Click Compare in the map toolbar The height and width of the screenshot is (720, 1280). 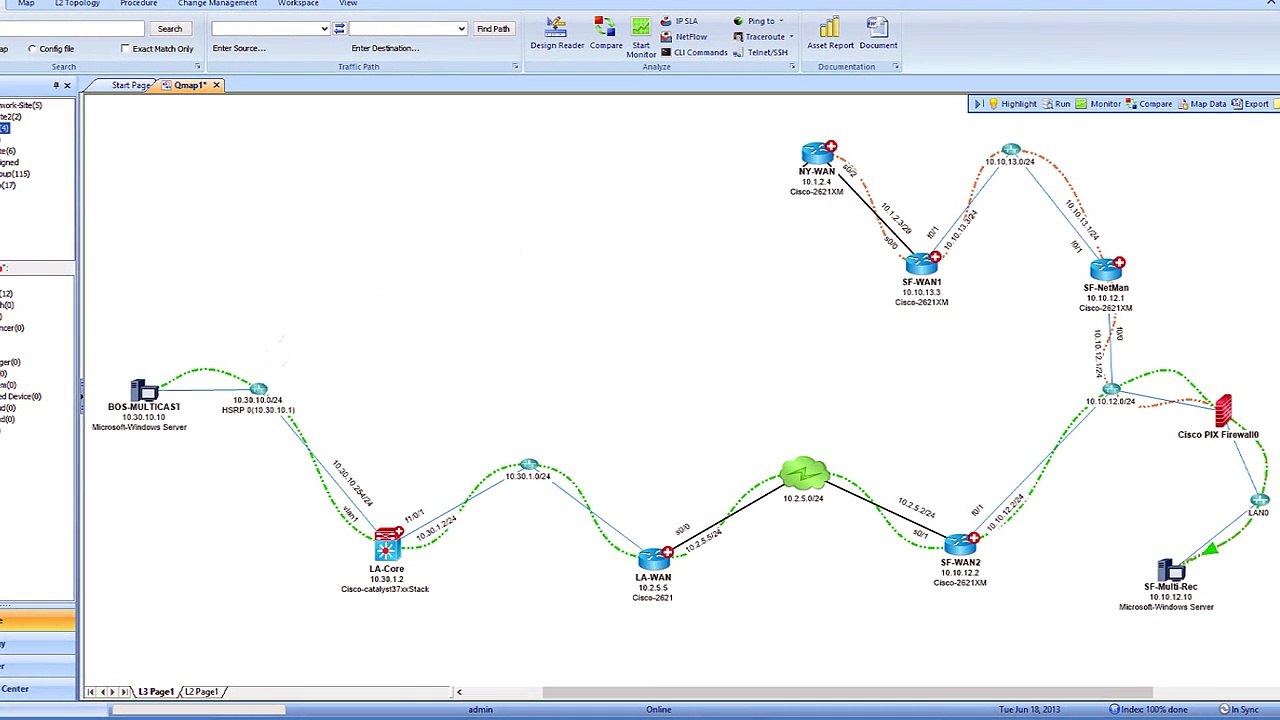pyautogui.click(x=1149, y=104)
